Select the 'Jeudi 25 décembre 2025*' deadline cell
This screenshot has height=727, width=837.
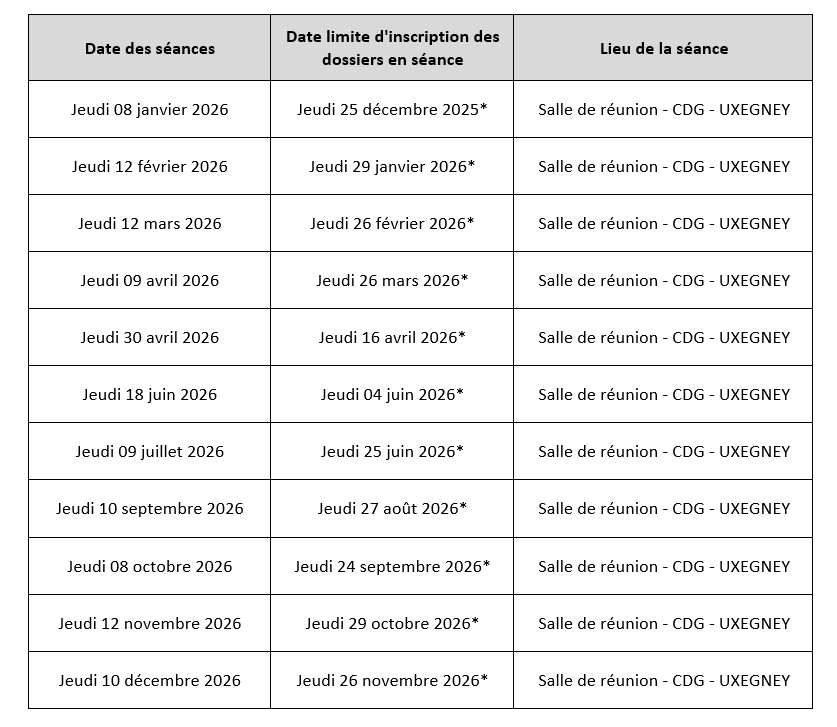pos(392,109)
